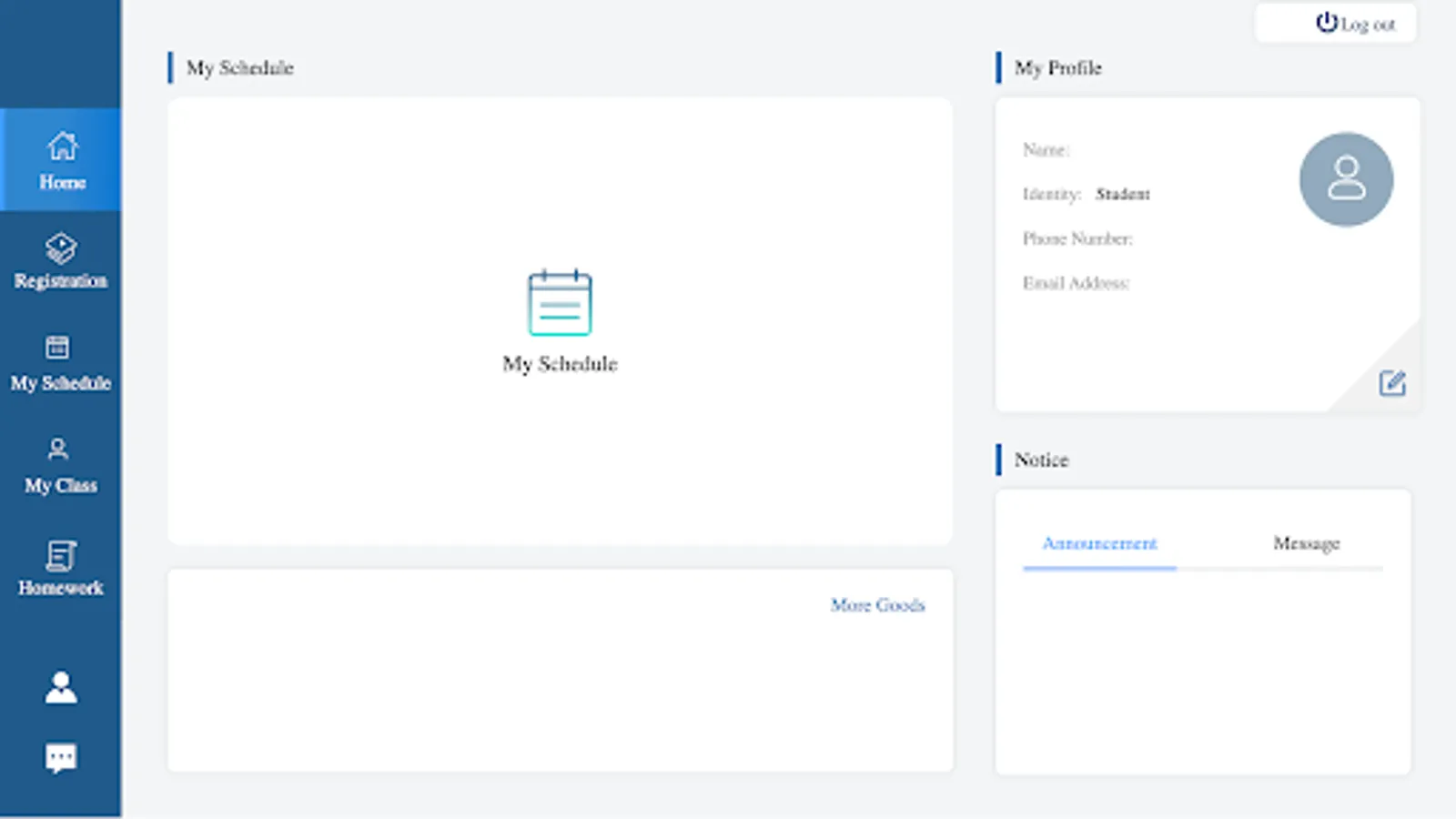
Task: Click the profile avatar picture
Action: pyautogui.click(x=1346, y=179)
